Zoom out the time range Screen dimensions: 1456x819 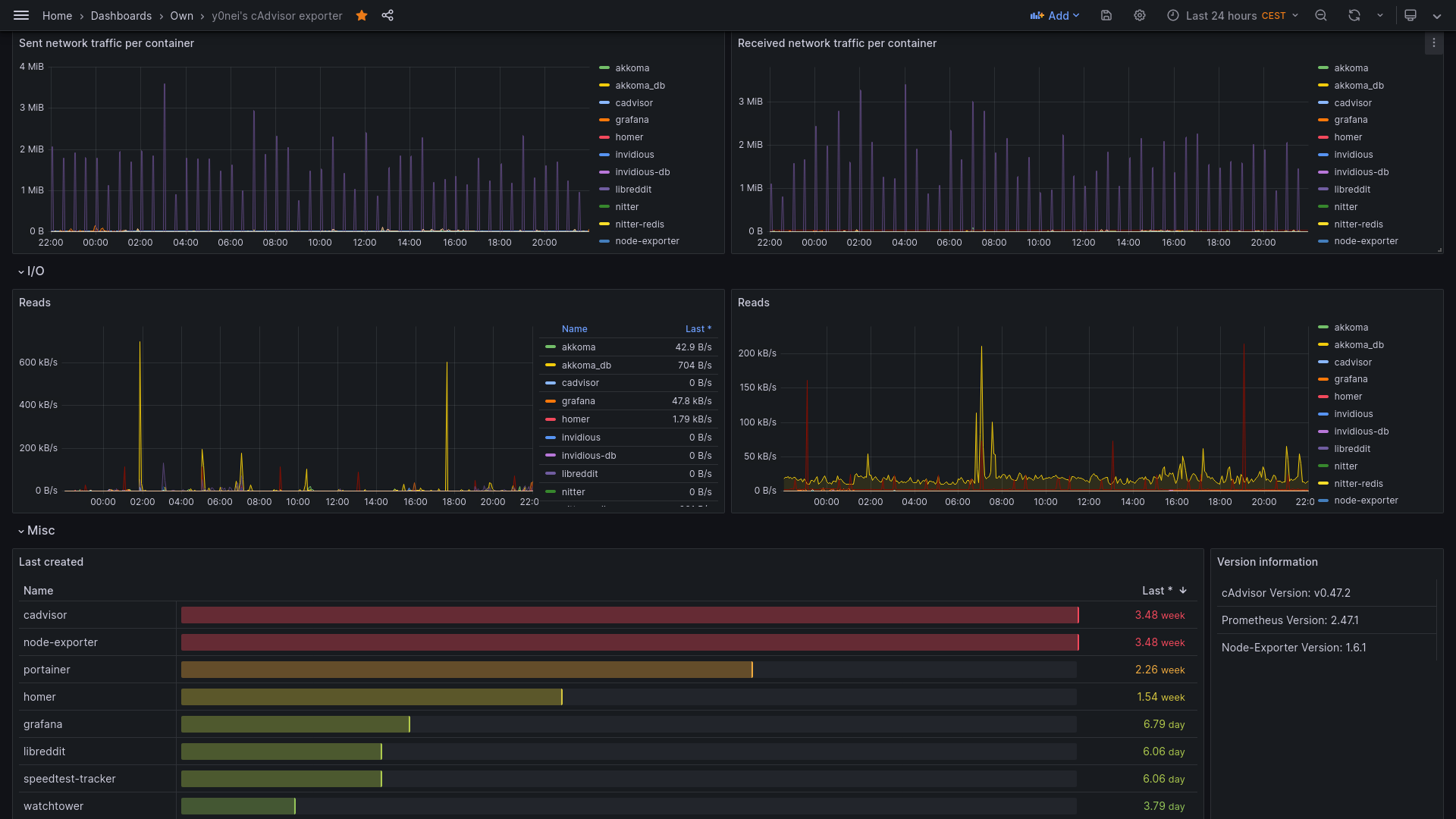tap(1321, 15)
